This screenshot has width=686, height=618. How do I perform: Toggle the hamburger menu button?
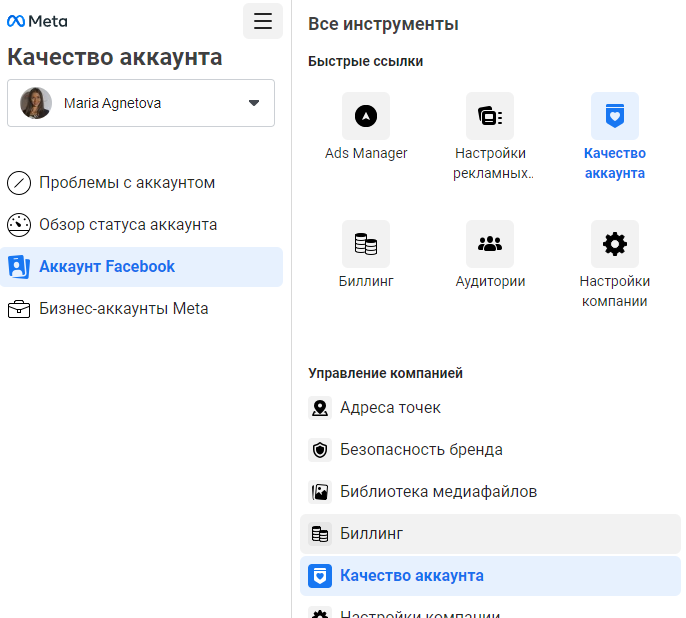coord(263,21)
